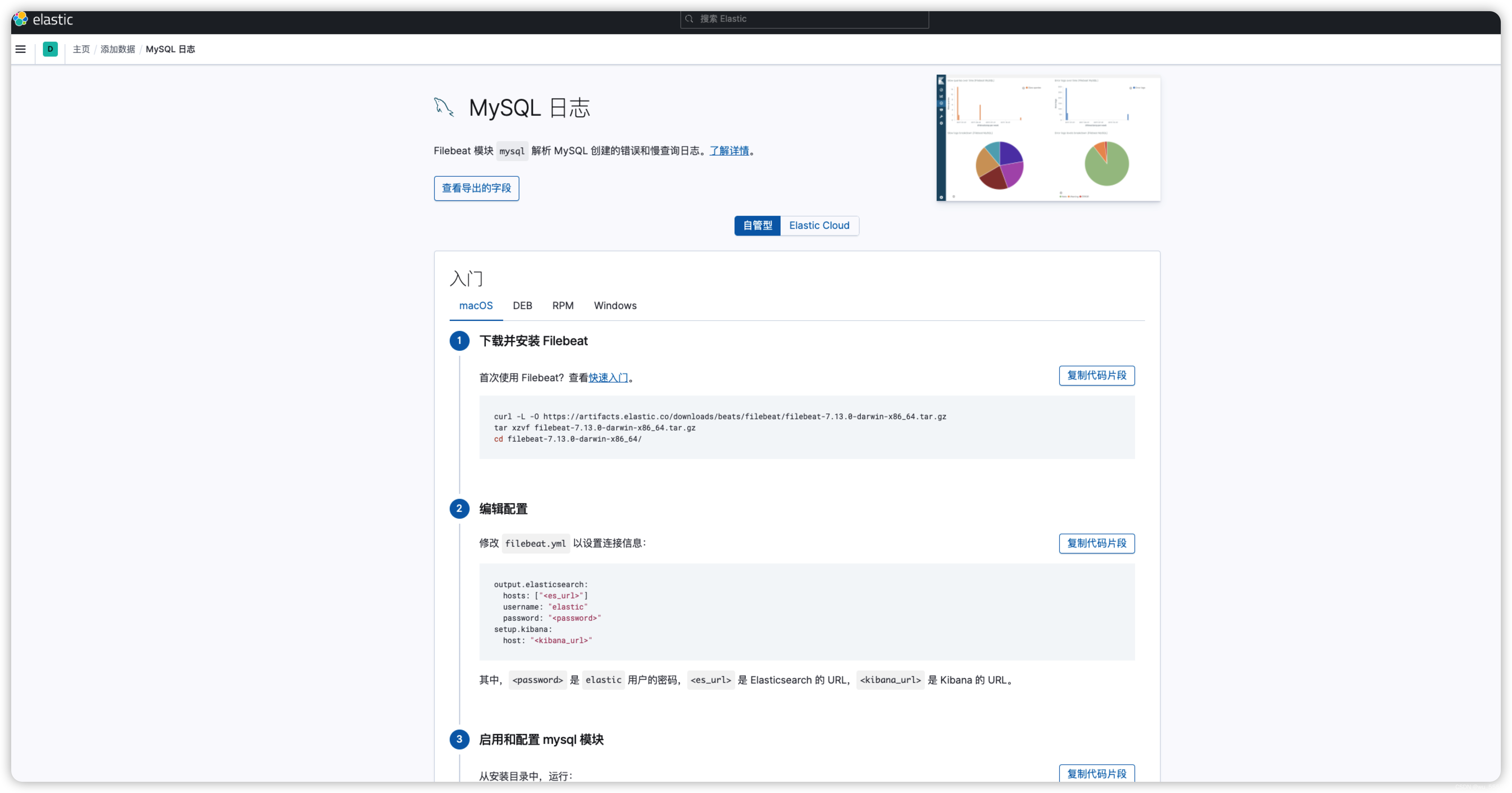The height and width of the screenshot is (793, 1512).
Task: Click step 3 number circle
Action: point(459,740)
